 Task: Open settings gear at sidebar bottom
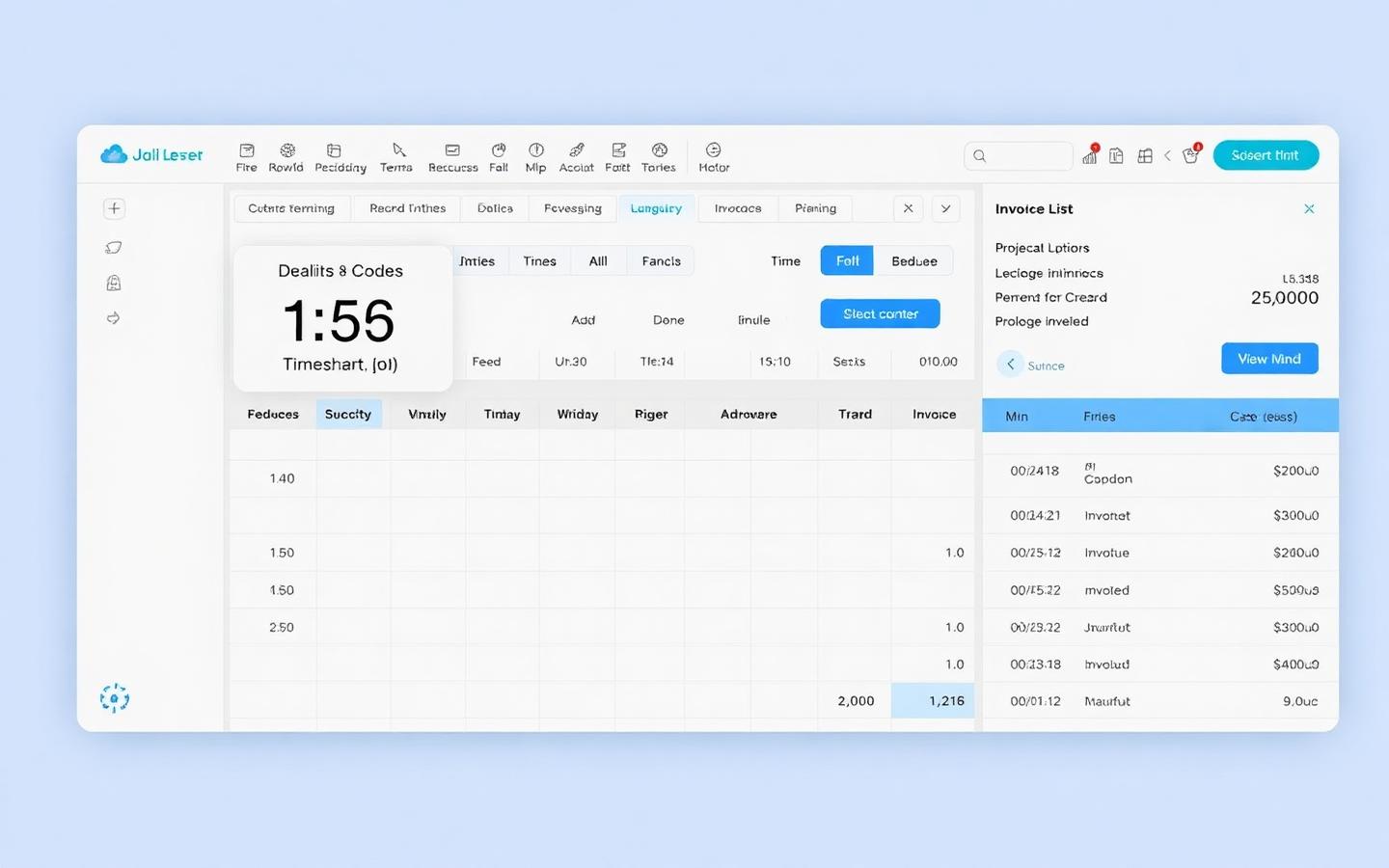coord(114,698)
